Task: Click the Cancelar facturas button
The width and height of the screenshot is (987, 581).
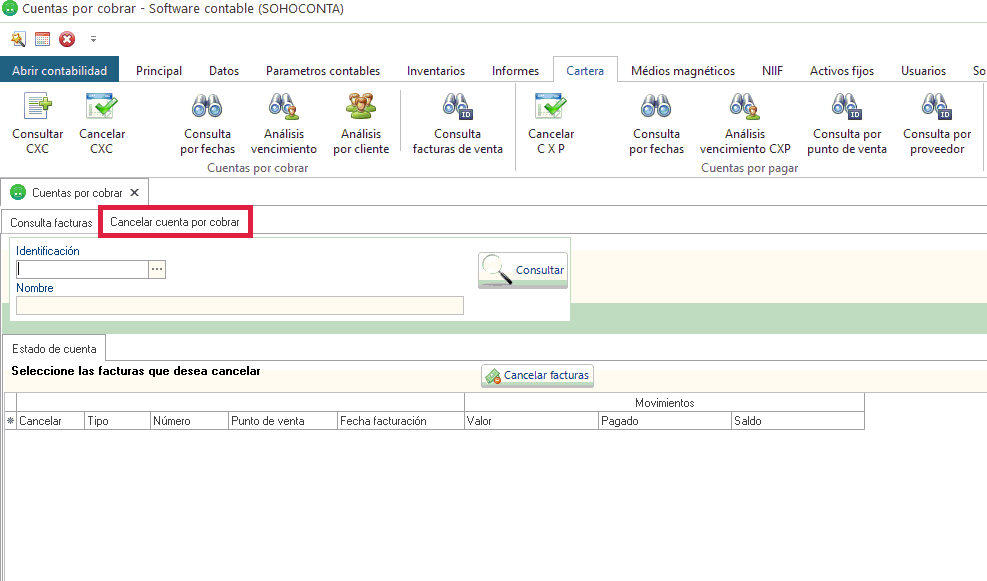Action: 537,376
